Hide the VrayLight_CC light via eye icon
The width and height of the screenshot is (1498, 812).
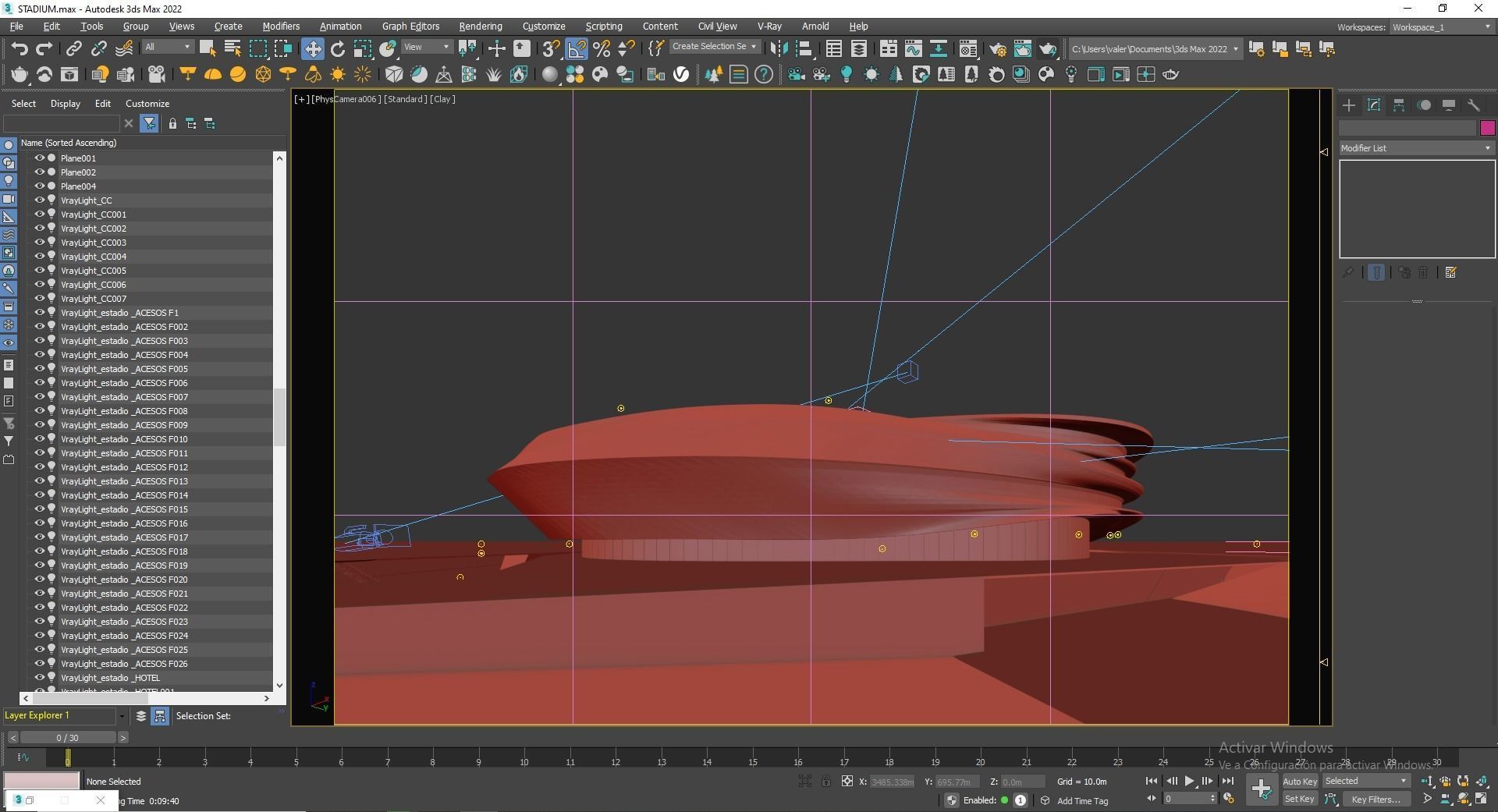coord(39,200)
